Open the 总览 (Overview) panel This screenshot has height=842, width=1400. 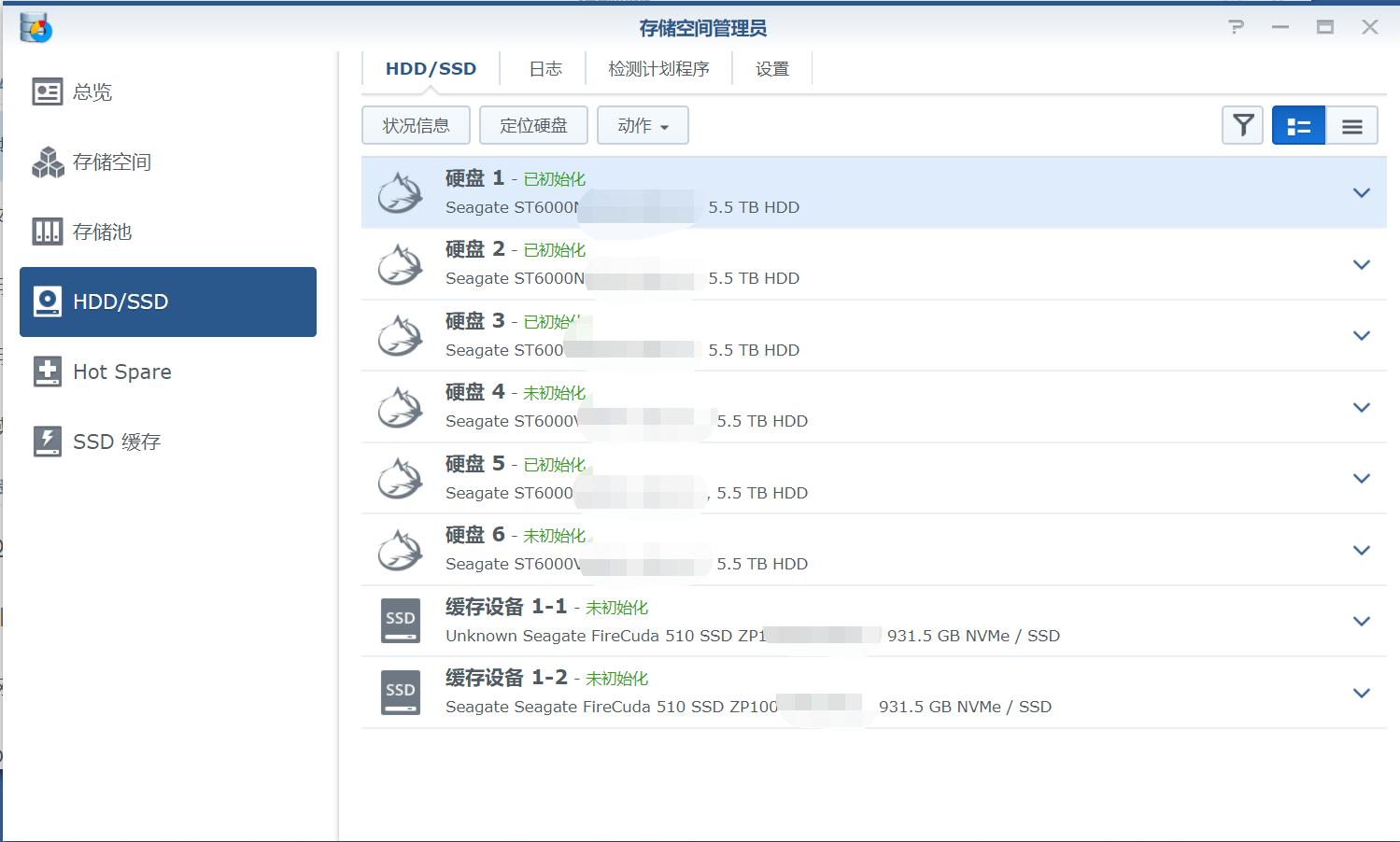pyautogui.click(x=91, y=91)
